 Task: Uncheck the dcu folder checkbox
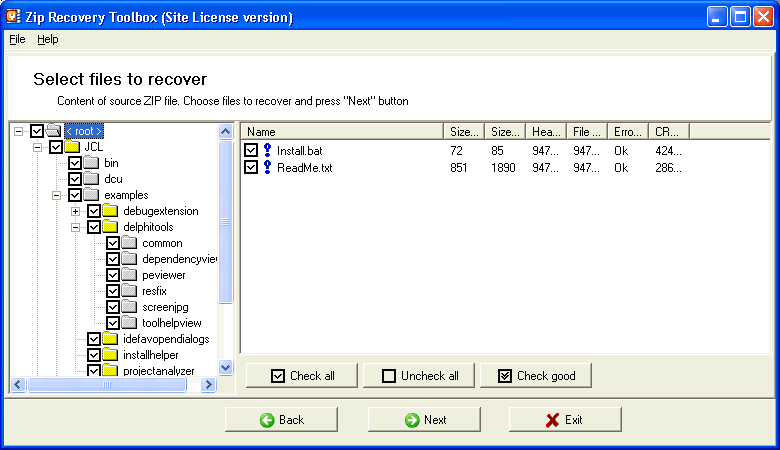(x=75, y=179)
